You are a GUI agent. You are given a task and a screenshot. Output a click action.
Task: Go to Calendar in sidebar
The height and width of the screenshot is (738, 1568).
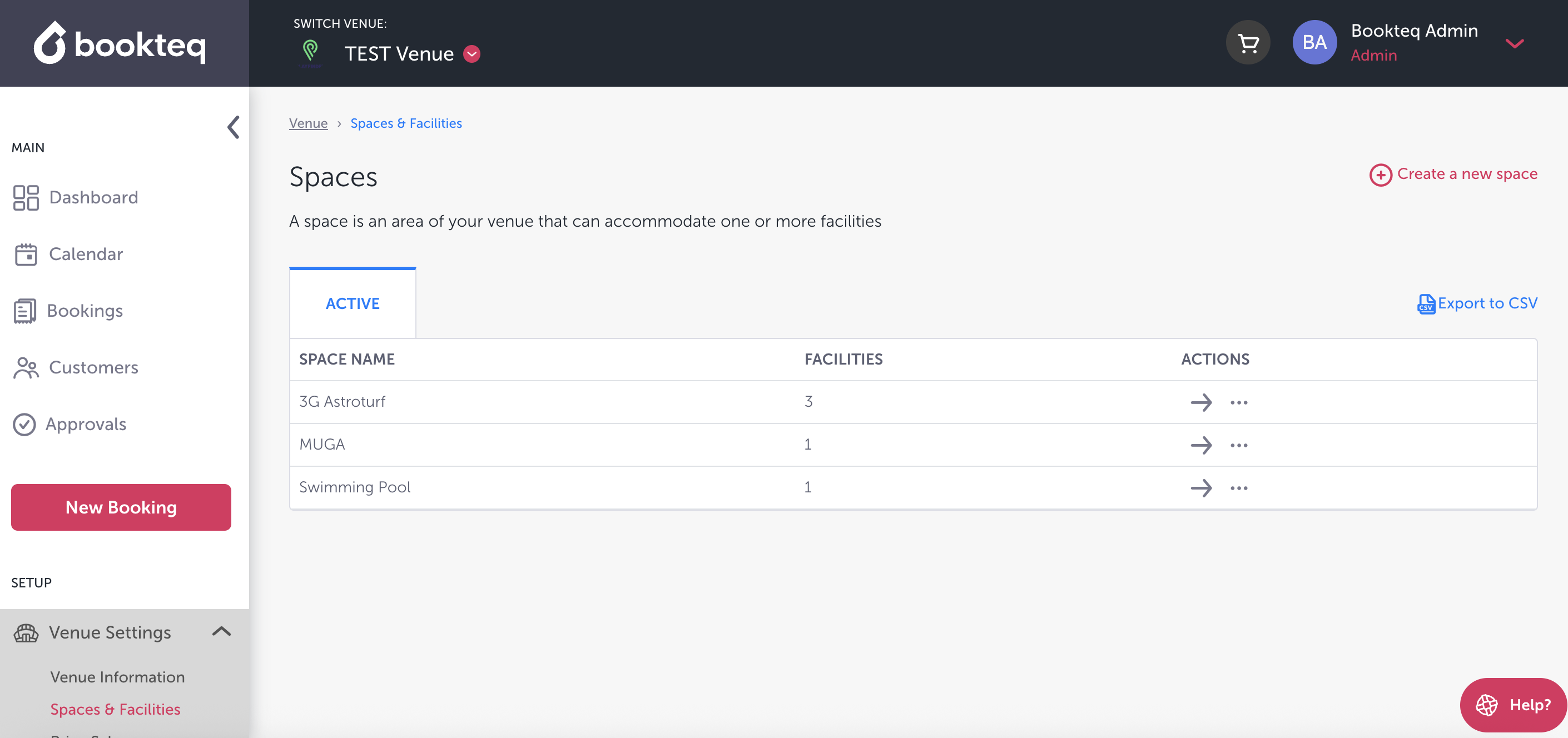tap(86, 255)
